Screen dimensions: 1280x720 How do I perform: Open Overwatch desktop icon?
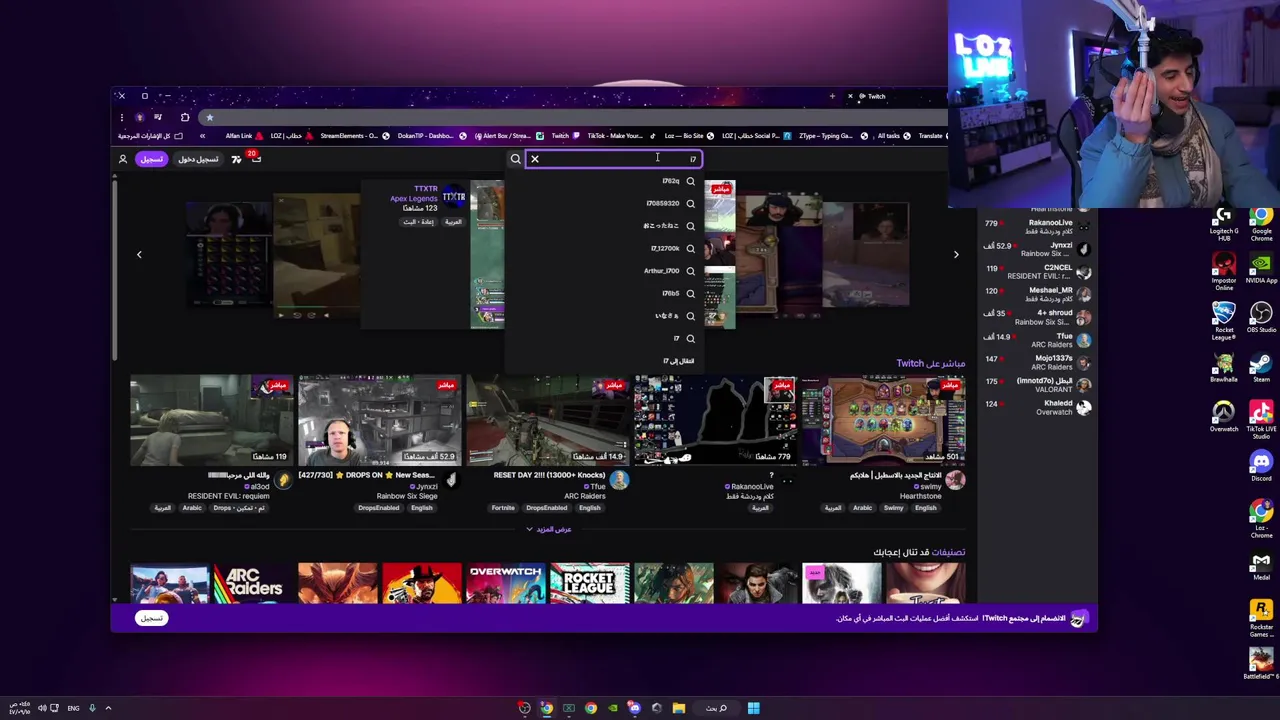click(x=1224, y=416)
